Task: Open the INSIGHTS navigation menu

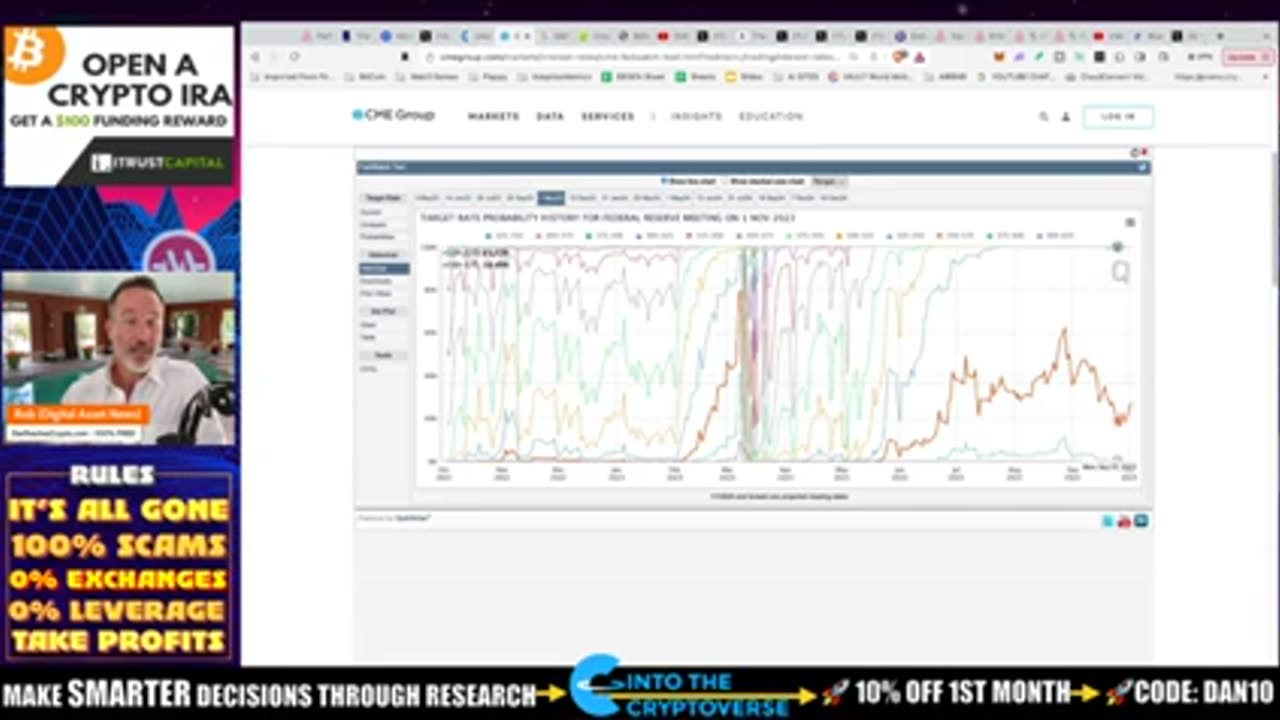Action: [696, 116]
